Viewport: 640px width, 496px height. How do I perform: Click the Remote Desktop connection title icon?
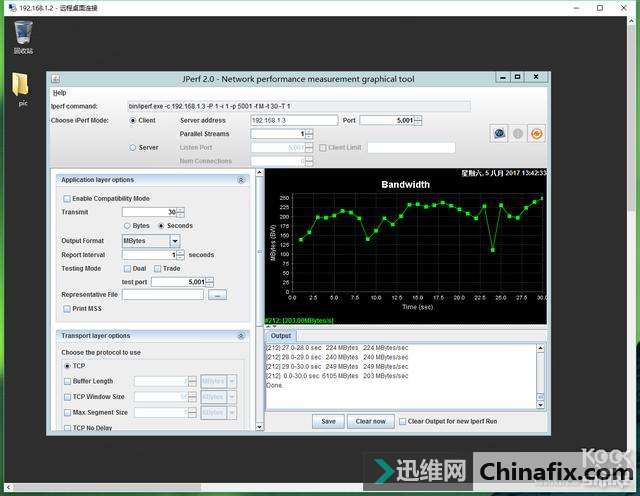(12, 7)
